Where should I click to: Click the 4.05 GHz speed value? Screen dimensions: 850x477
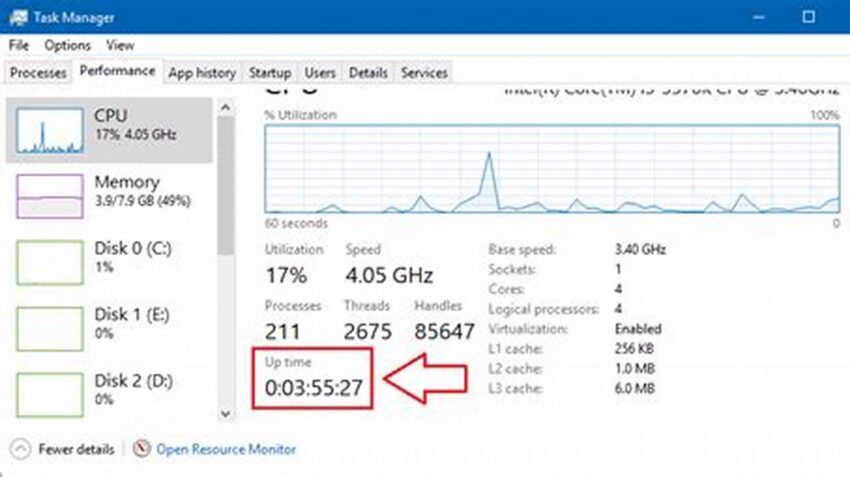pos(389,275)
